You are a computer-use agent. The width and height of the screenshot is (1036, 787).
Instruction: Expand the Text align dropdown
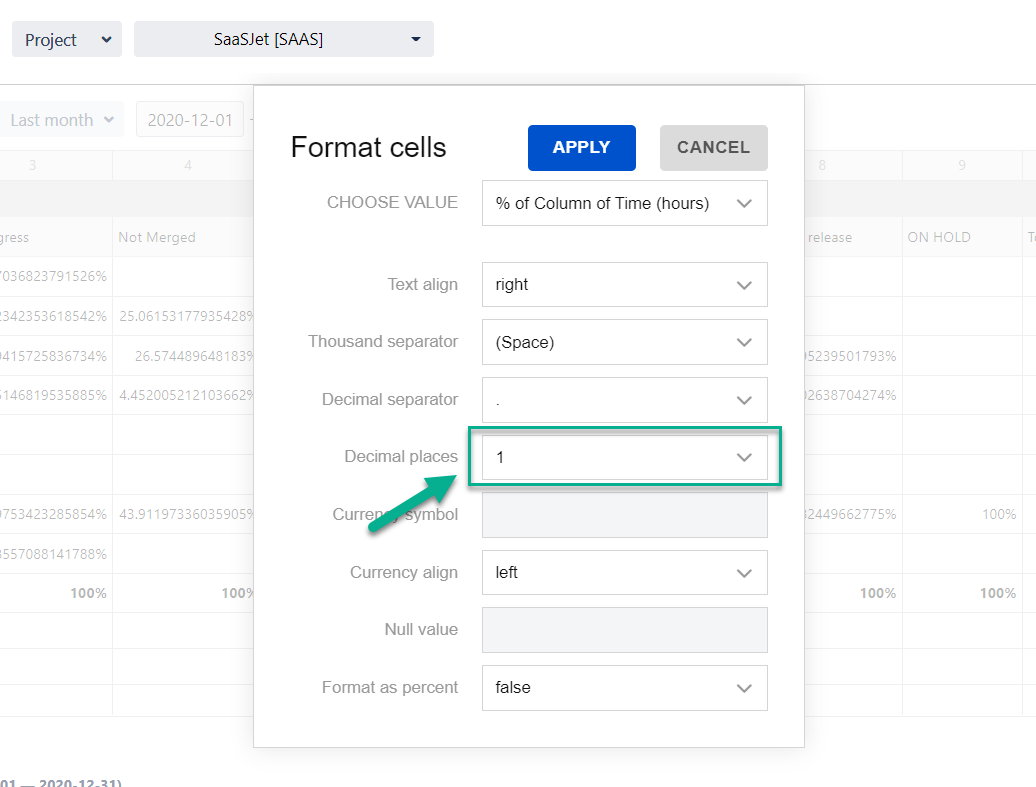pos(624,285)
